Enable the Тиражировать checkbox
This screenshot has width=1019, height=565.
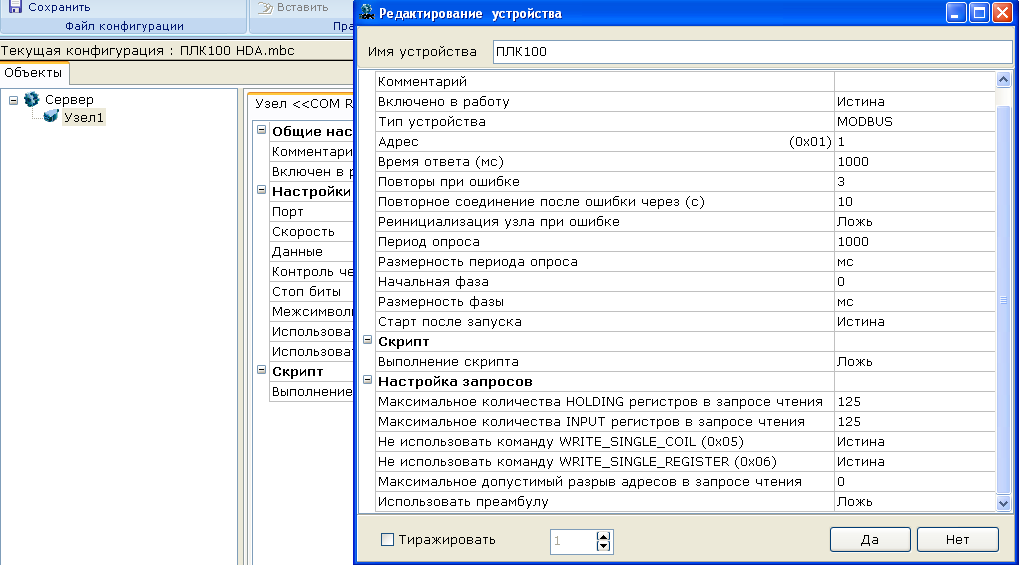[388, 540]
